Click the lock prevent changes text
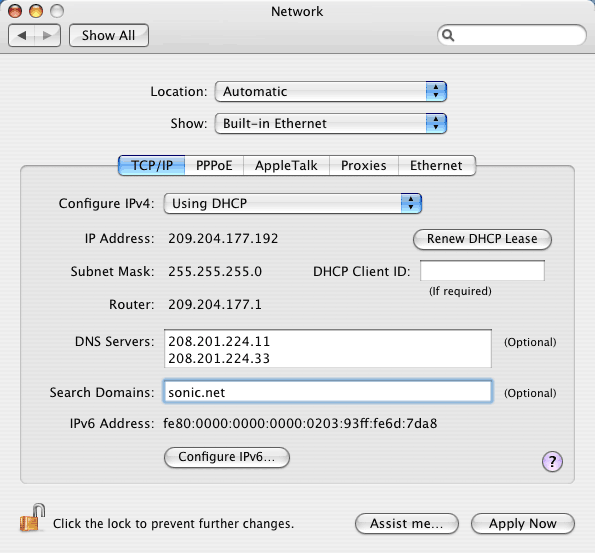This screenshot has height=553, width=595. 173,524
